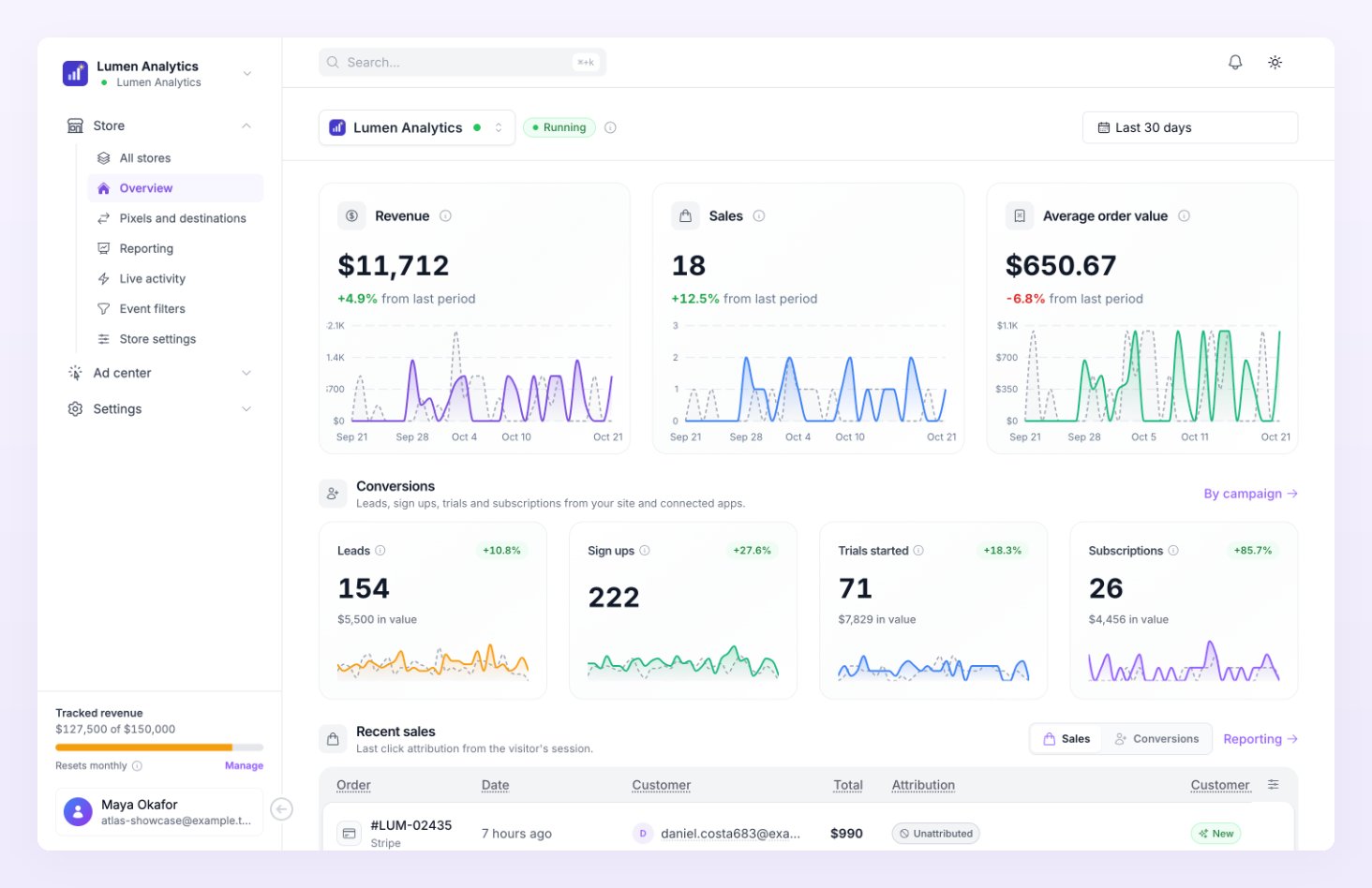
Task: Click order number #LUM-02435
Action: [x=411, y=825]
